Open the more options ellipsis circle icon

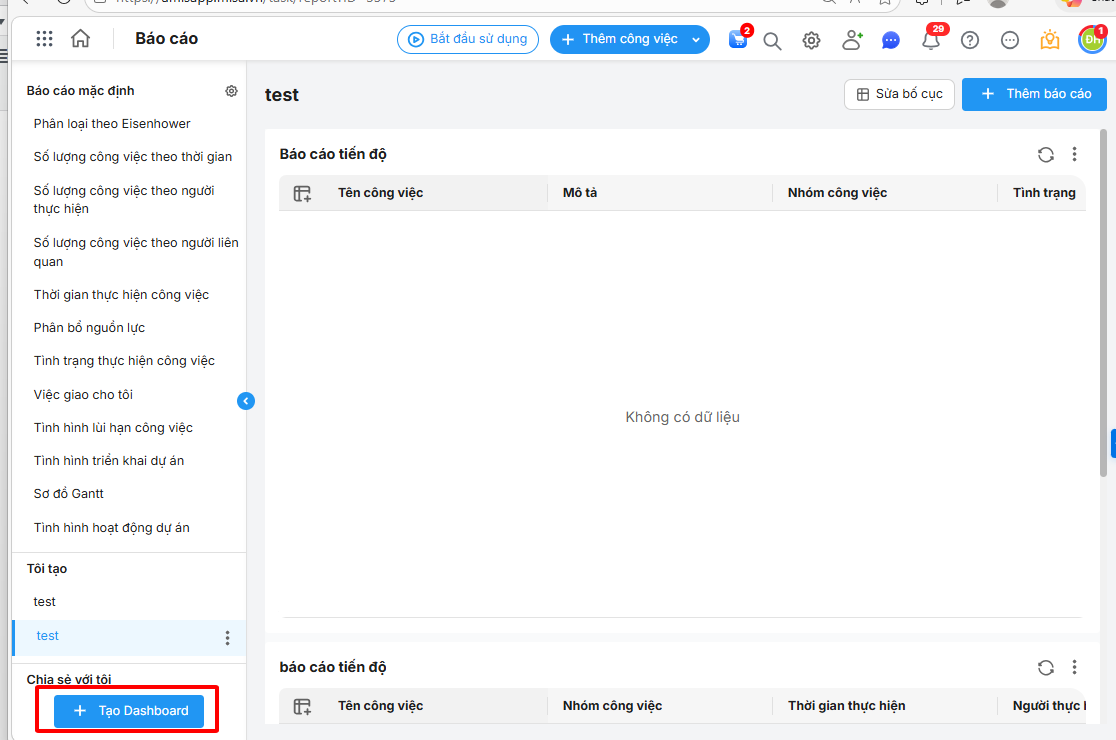click(x=1010, y=41)
